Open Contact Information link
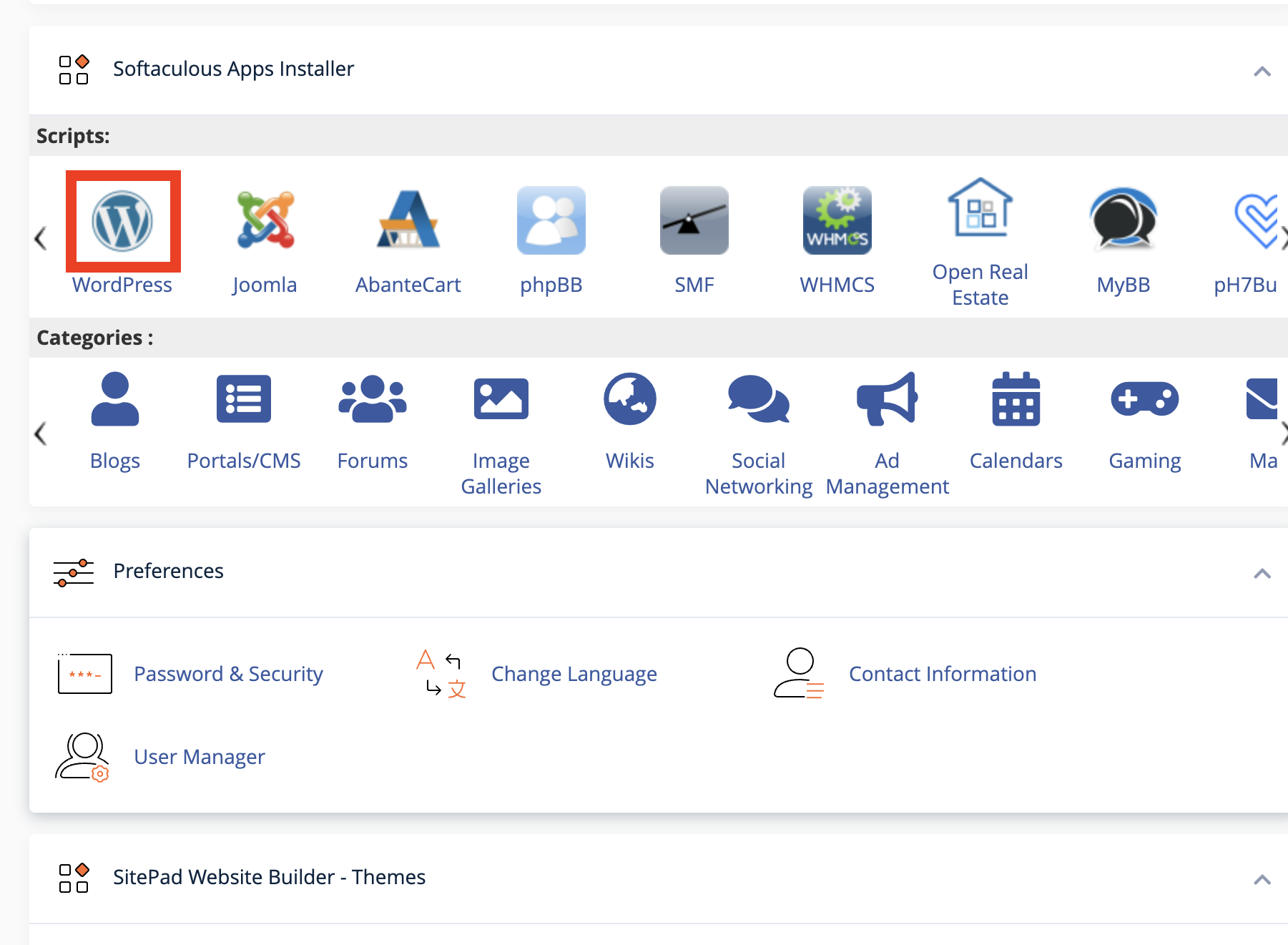The width and height of the screenshot is (1288, 945). point(943,674)
